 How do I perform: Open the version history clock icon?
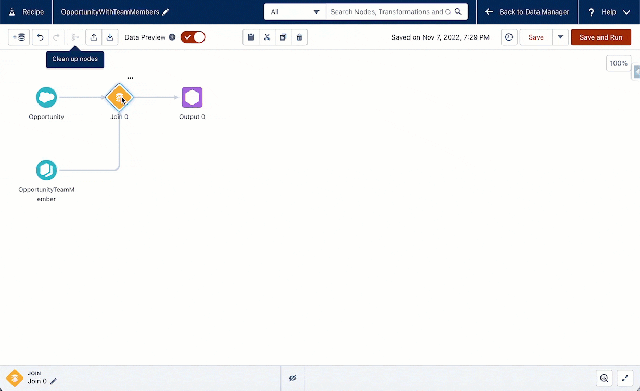509,37
